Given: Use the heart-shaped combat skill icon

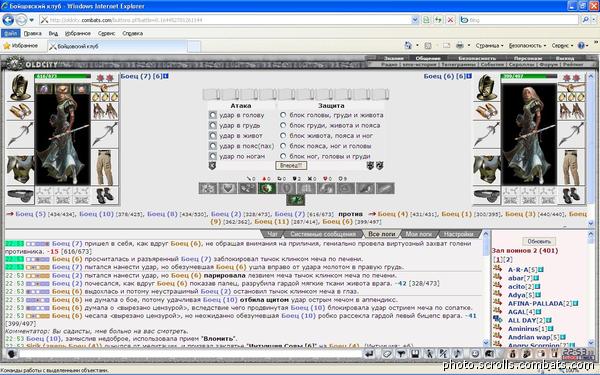Looking at the screenshot, I should pos(228,188).
